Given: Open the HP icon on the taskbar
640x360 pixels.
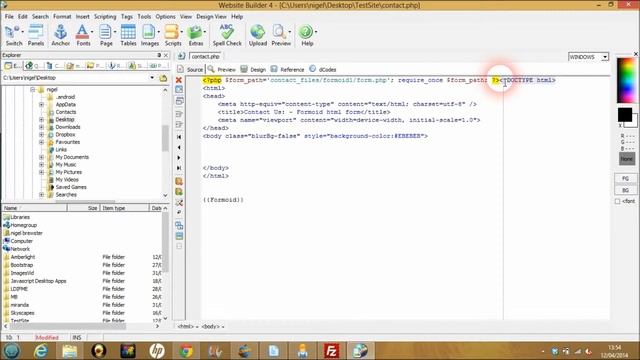Looking at the screenshot, I should (x=157, y=351).
